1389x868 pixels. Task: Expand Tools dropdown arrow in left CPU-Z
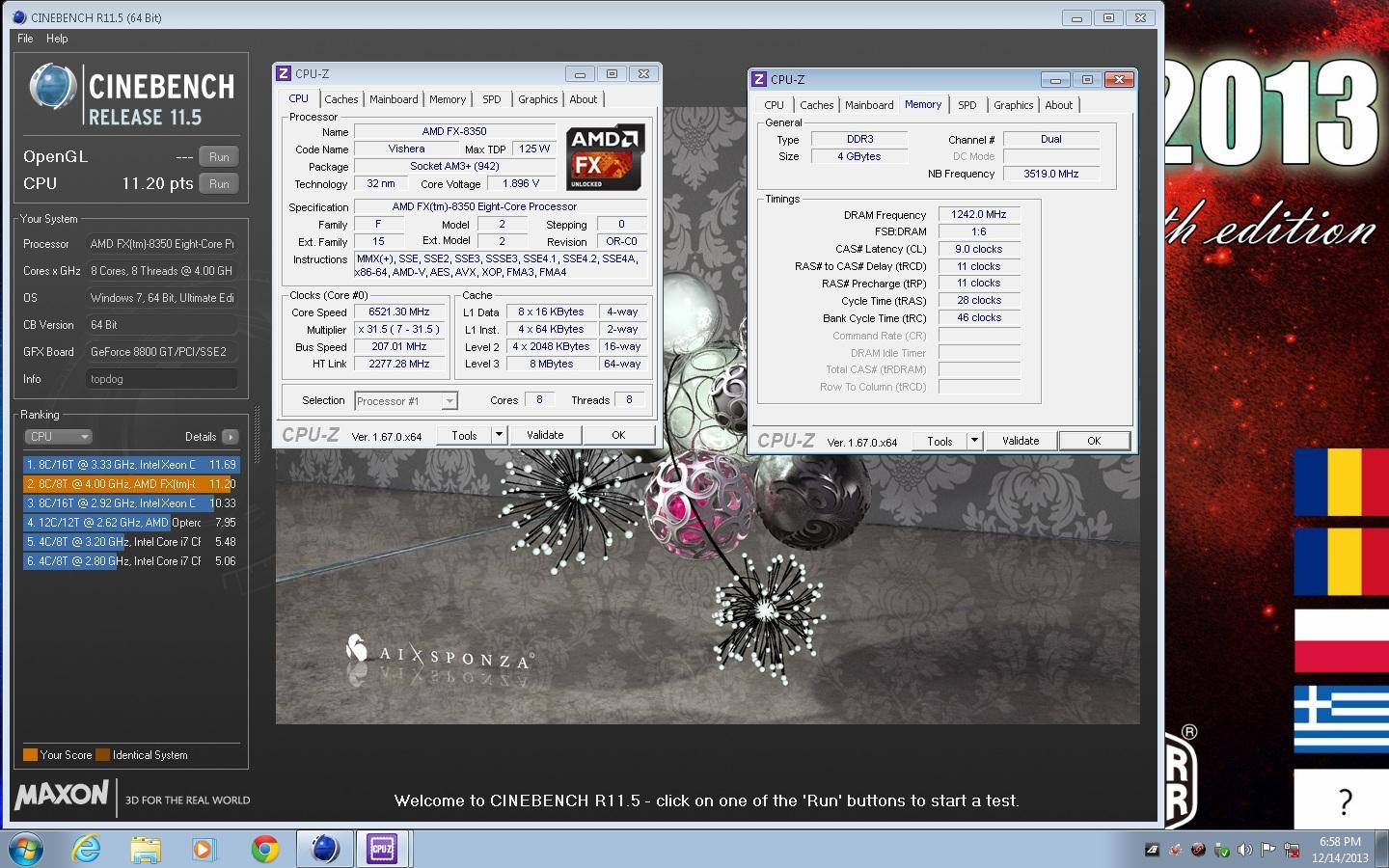[x=499, y=435]
